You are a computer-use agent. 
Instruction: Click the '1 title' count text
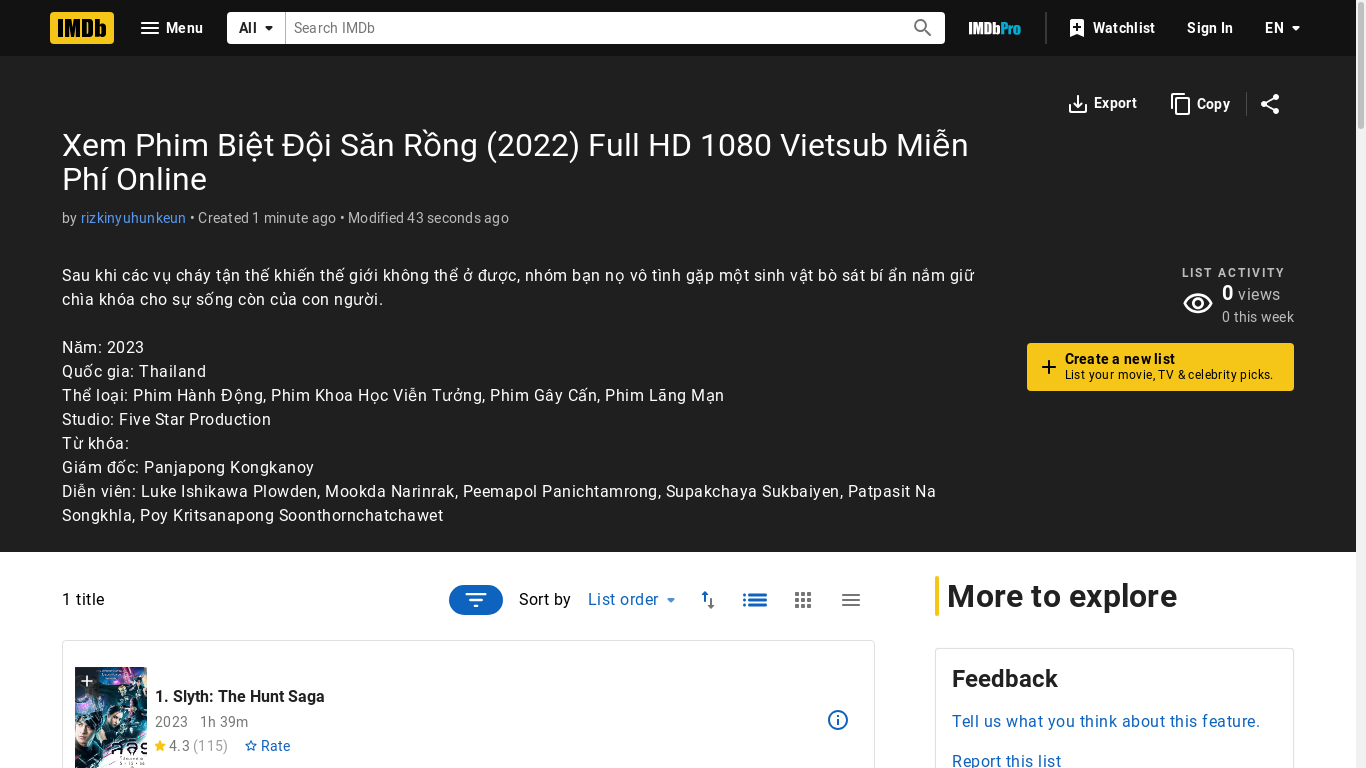[x=83, y=600]
